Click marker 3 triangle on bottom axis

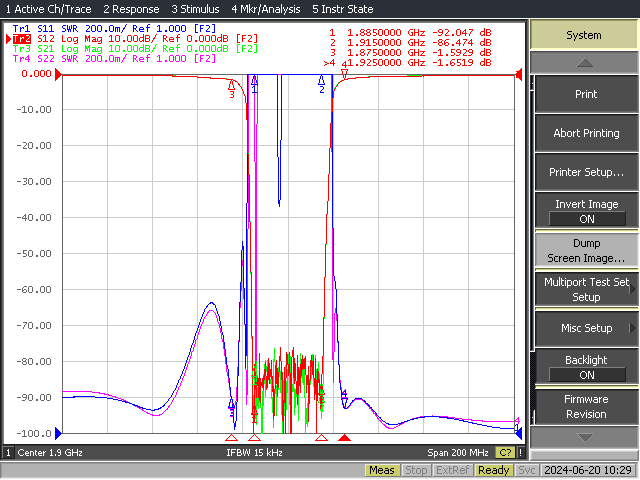pyautogui.click(x=231, y=438)
